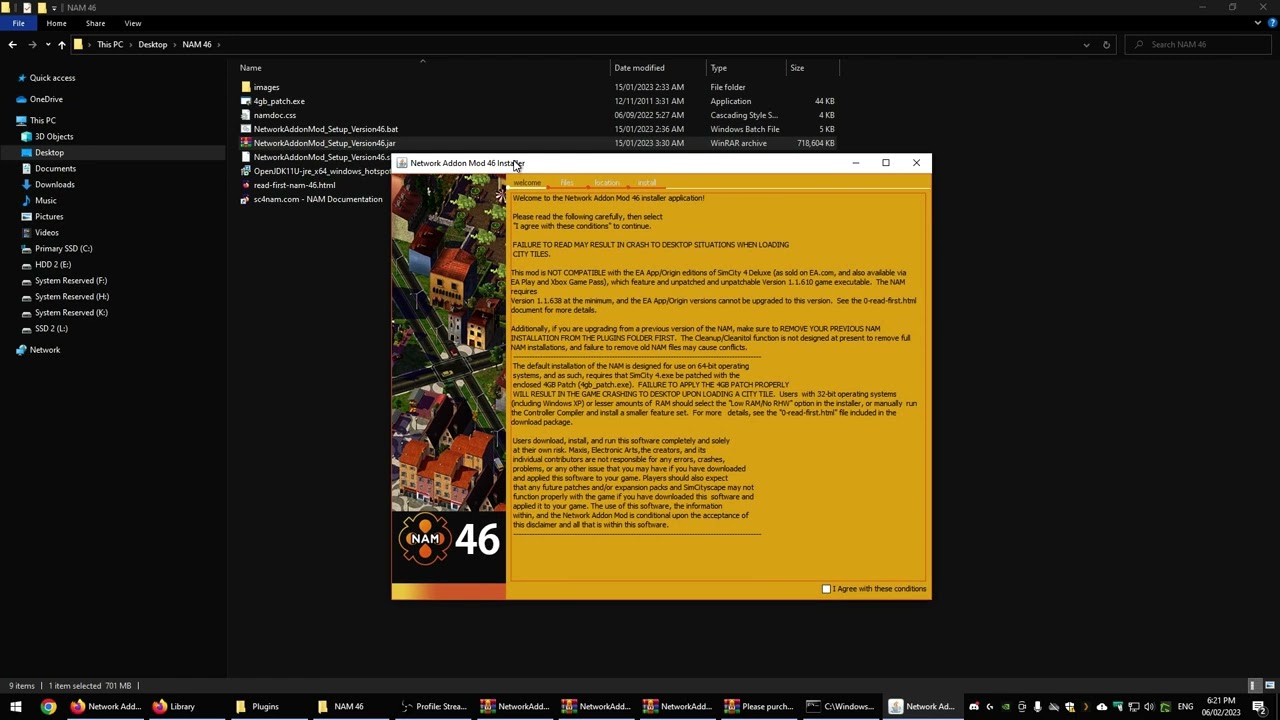Select NetworkAddonMod_Setup_Version46.jar file
Screen dimensions: 1280x720
[x=324, y=143]
